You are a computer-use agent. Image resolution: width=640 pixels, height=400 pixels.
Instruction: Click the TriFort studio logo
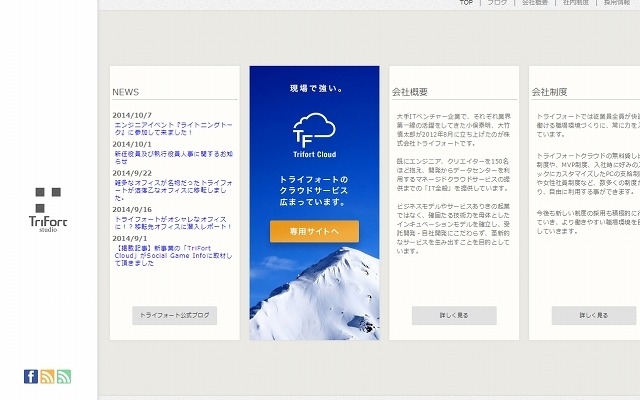point(48,210)
